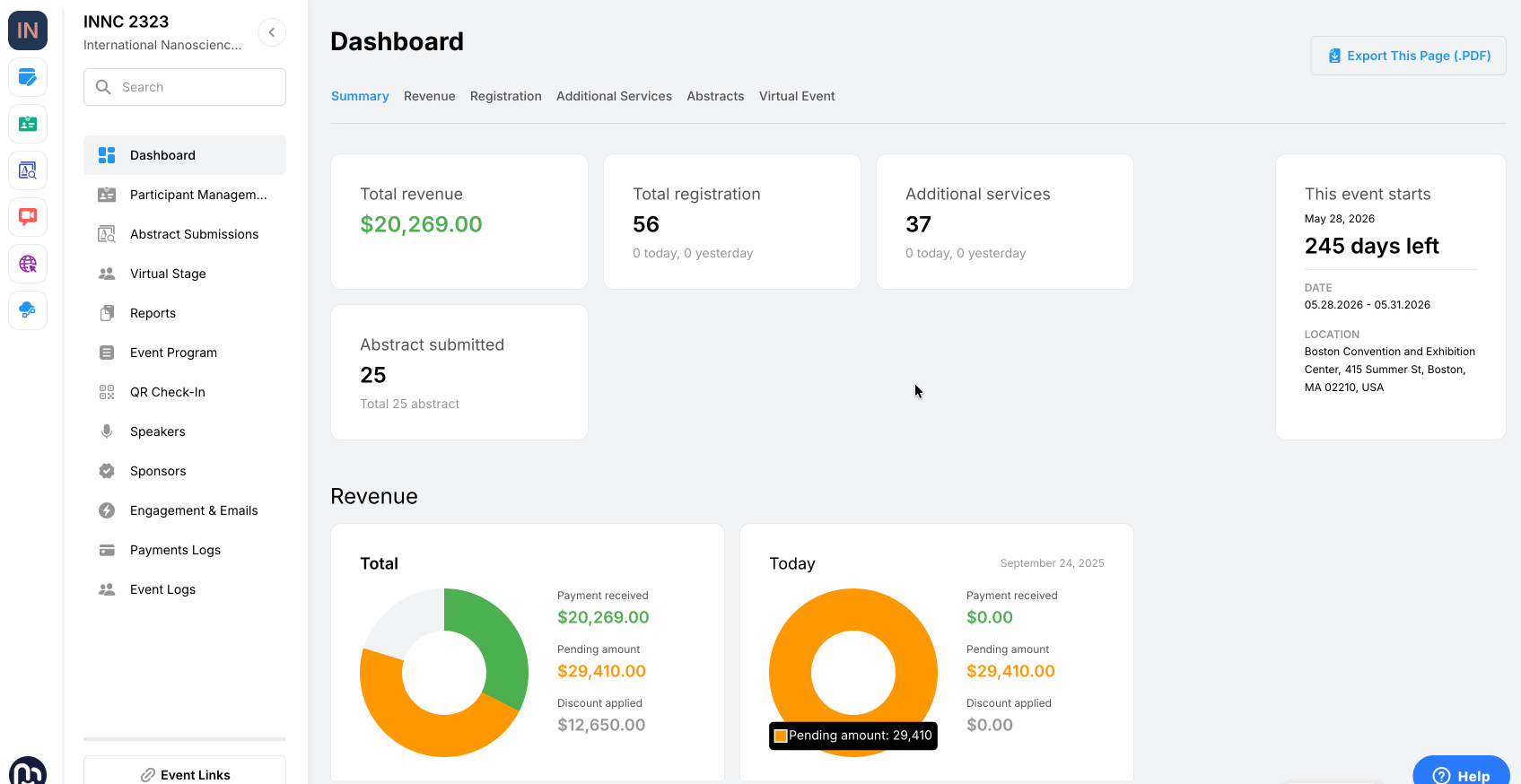The width and height of the screenshot is (1521, 784).
Task: Open the cloud icon in left rail
Action: [28, 310]
